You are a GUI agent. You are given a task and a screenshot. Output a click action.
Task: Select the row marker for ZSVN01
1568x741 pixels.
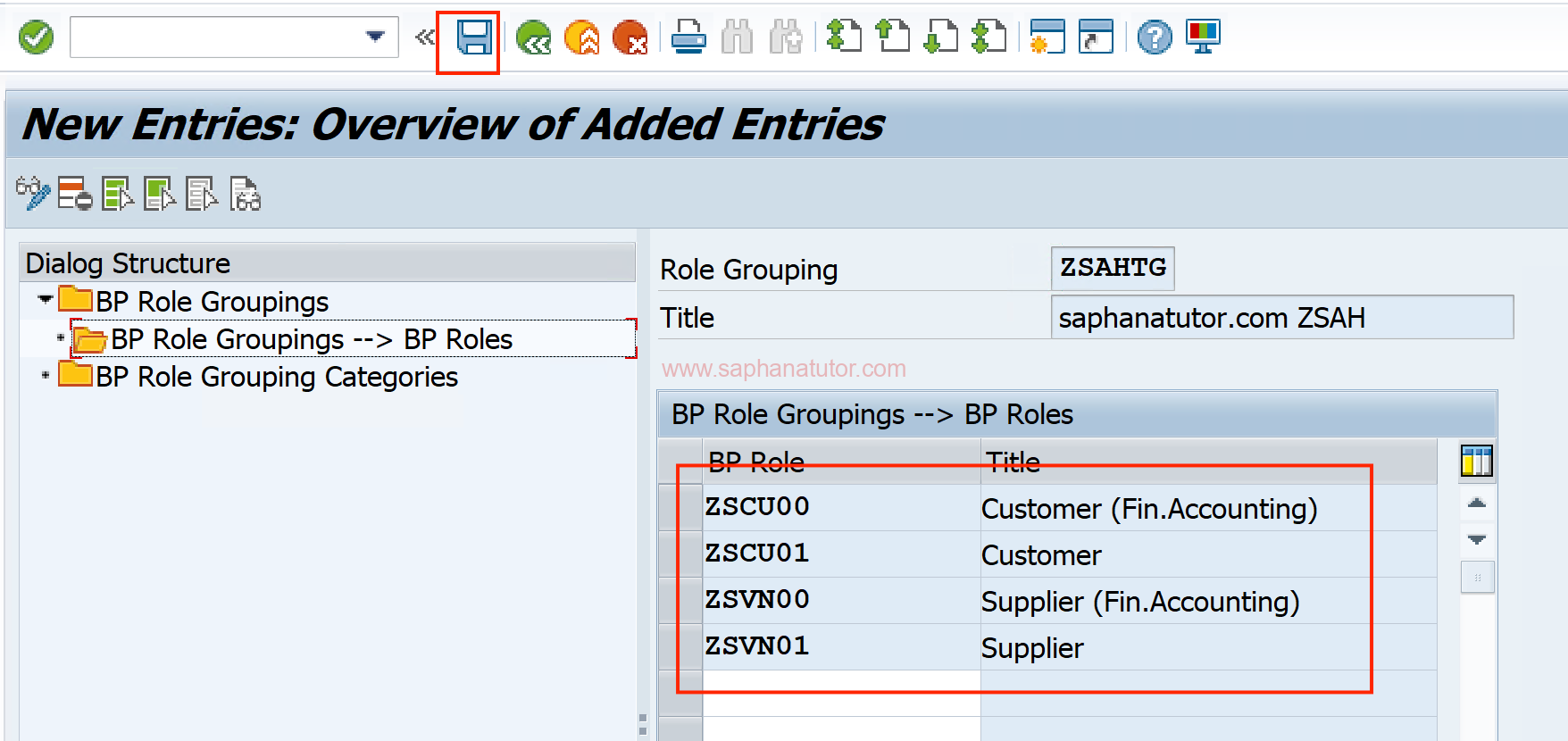[680, 647]
